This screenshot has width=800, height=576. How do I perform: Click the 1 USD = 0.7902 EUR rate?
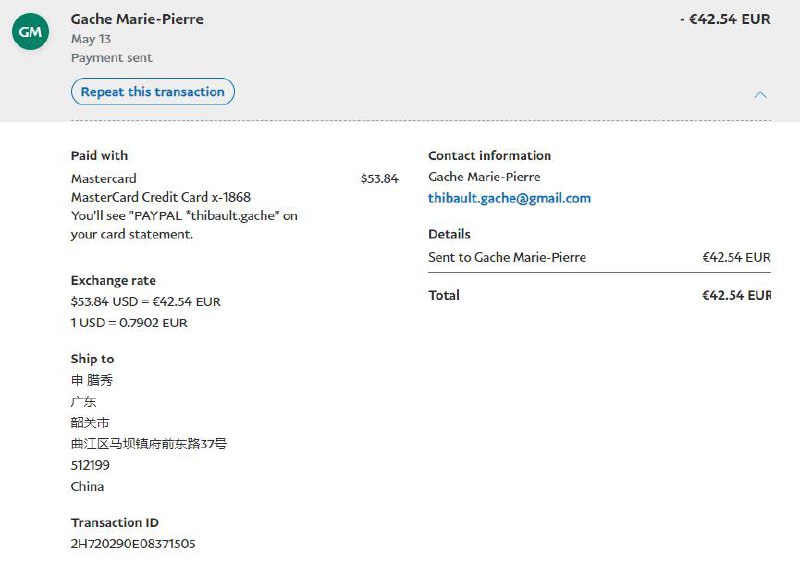[129, 323]
